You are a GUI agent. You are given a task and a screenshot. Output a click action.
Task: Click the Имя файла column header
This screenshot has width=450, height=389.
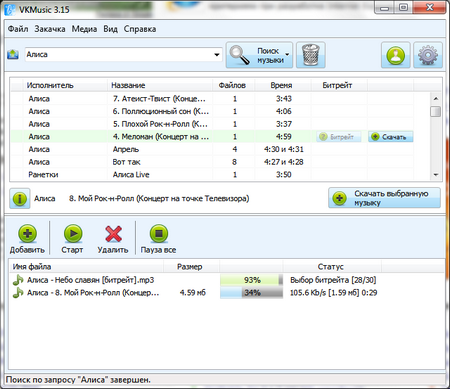(86, 267)
